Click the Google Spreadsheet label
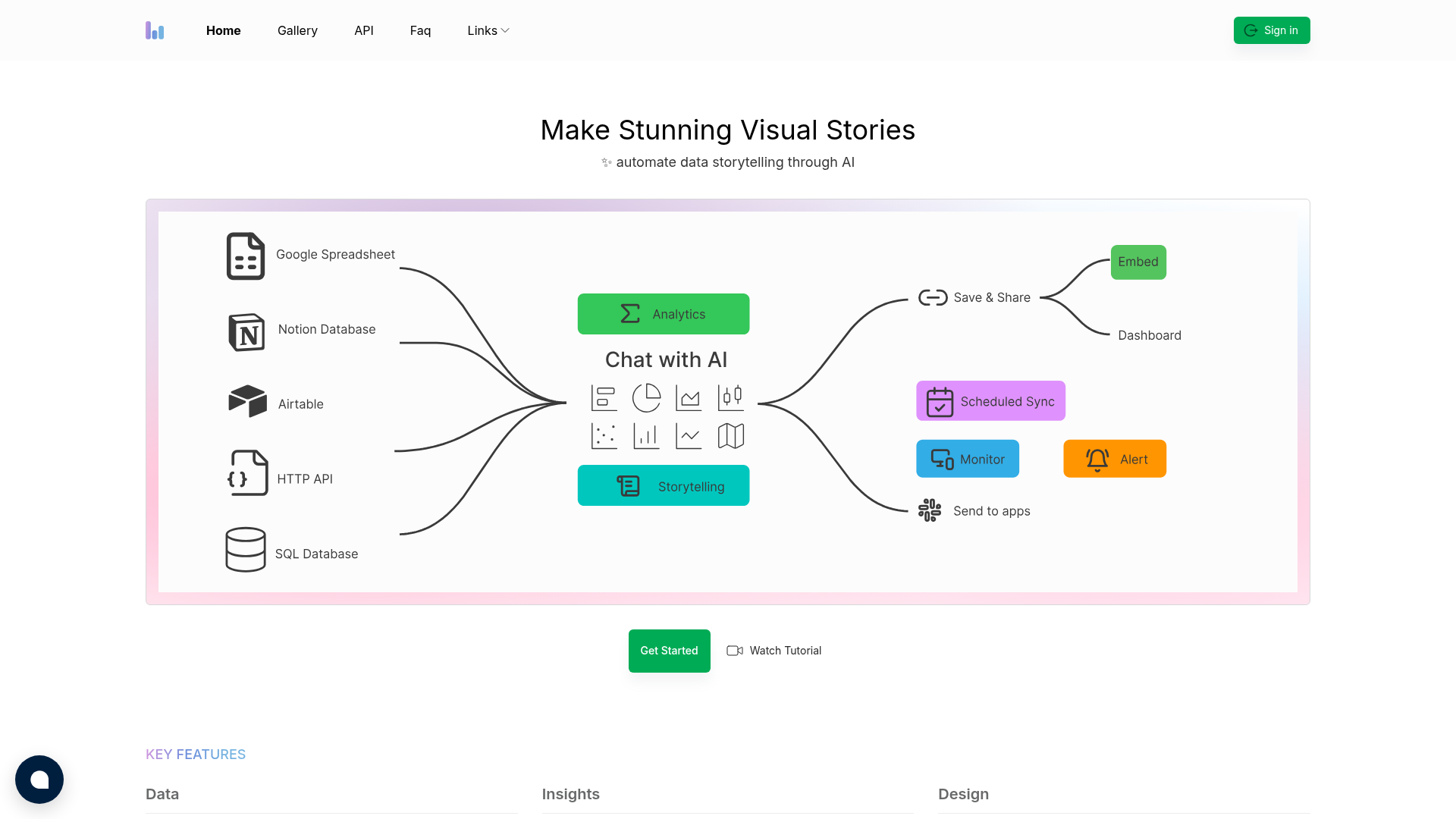1456x819 pixels. tap(335, 255)
